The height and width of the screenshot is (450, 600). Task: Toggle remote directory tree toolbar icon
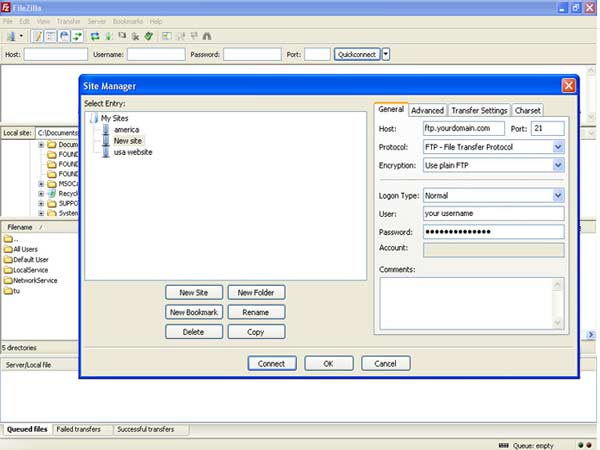coord(64,36)
